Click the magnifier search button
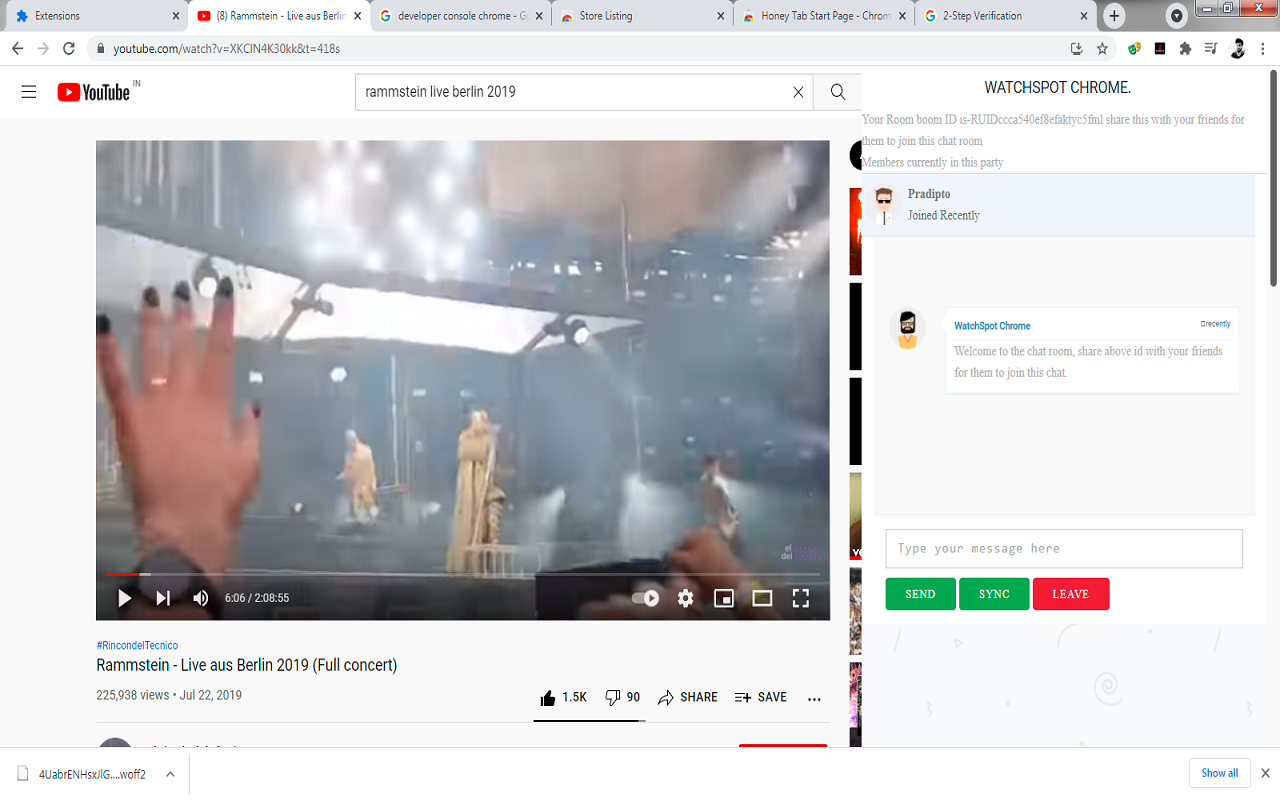This screenshot has height=800, width=1280. point(838,92)
